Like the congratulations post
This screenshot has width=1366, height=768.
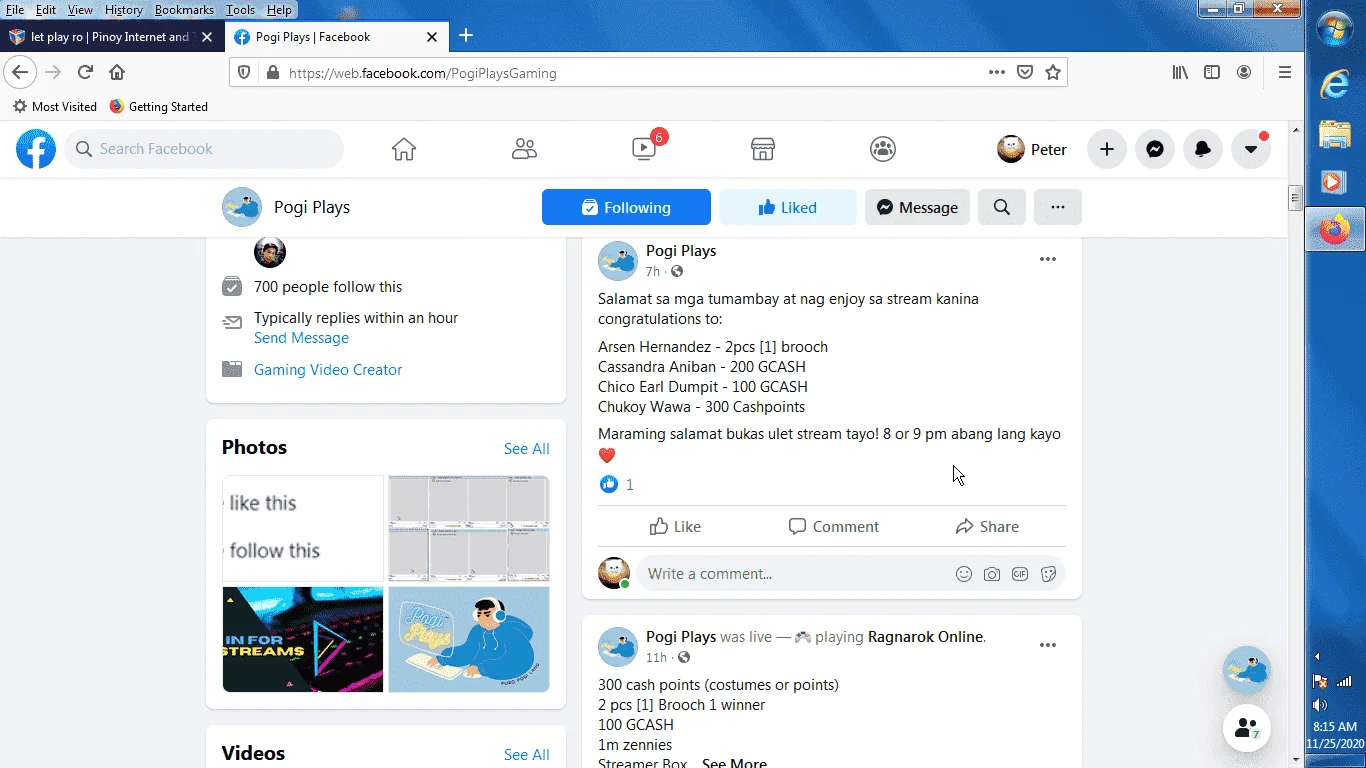click(x=675, y=526)
